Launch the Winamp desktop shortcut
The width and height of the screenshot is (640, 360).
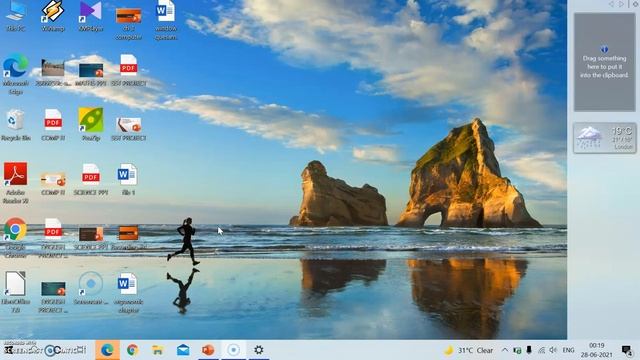click(53, 16)
